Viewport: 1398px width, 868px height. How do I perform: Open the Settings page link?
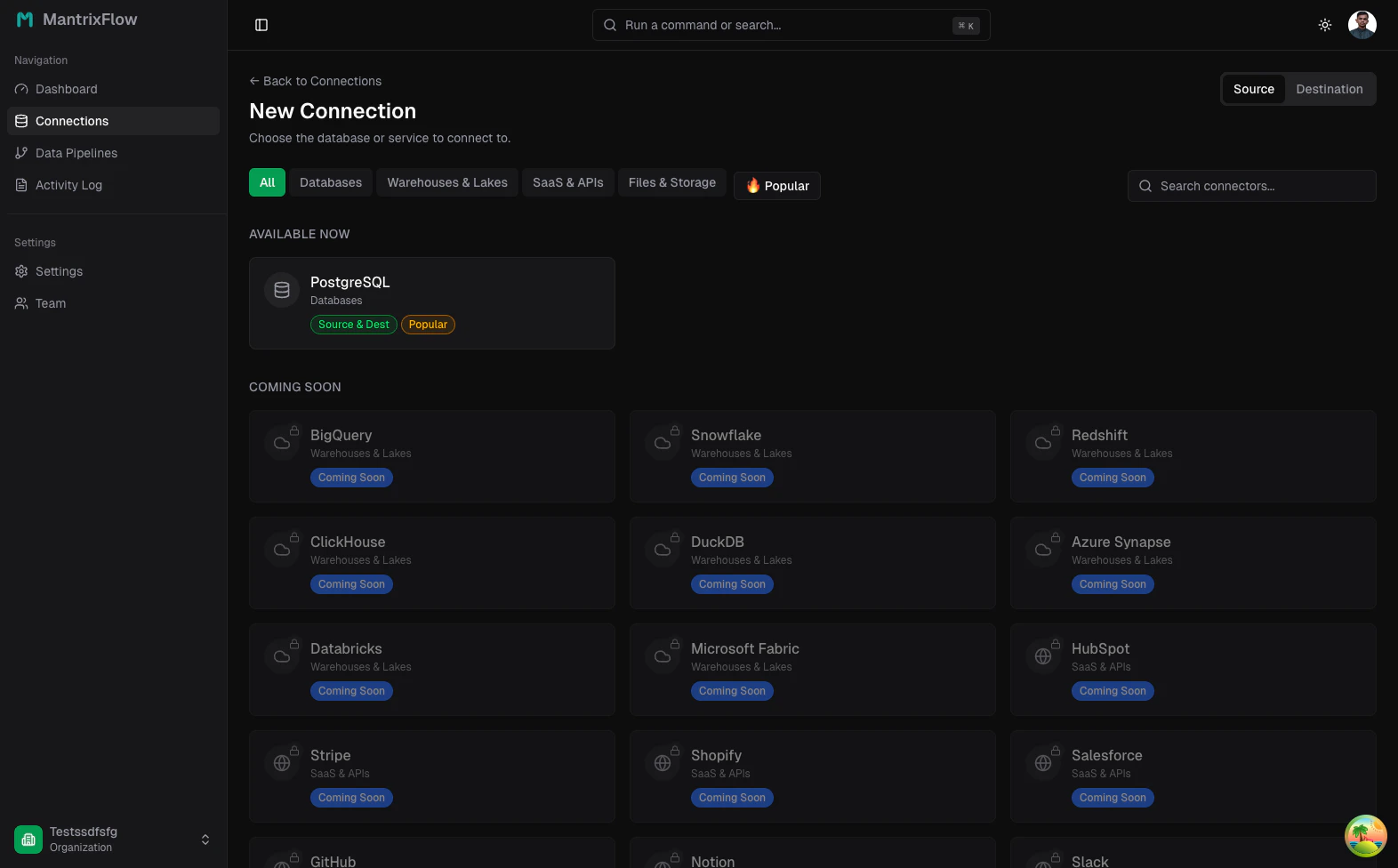(113, 271)
